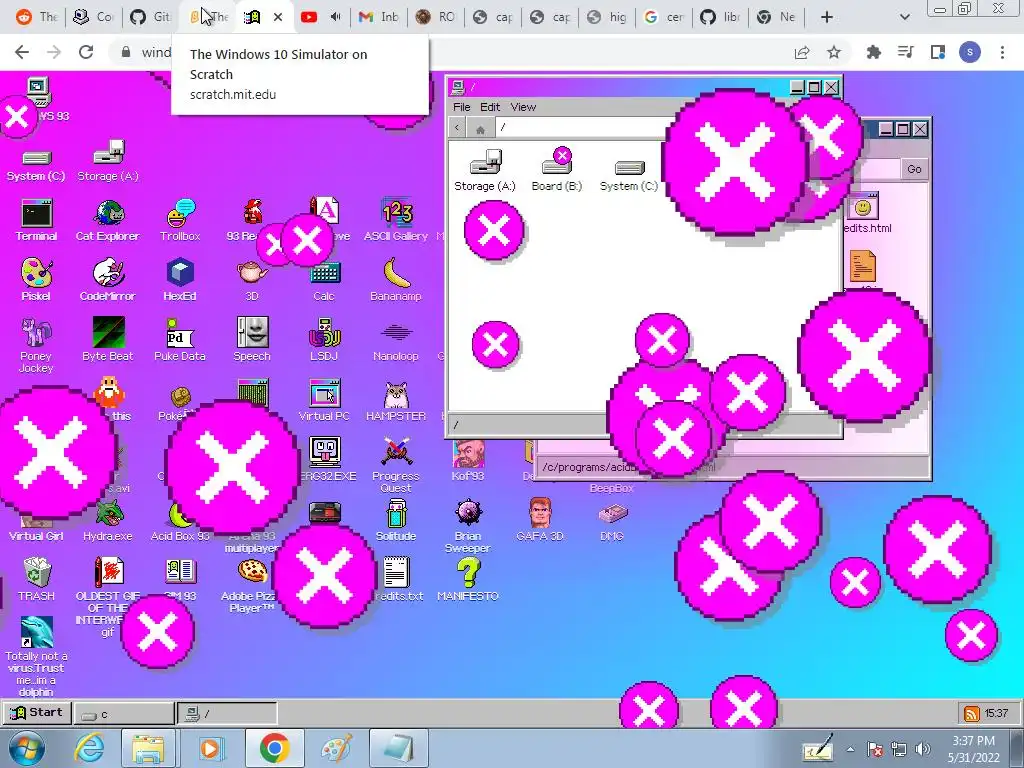
Task: Switch to the 'c' taskbar window button
Action: pyautogui.click(x=124, y=714)
